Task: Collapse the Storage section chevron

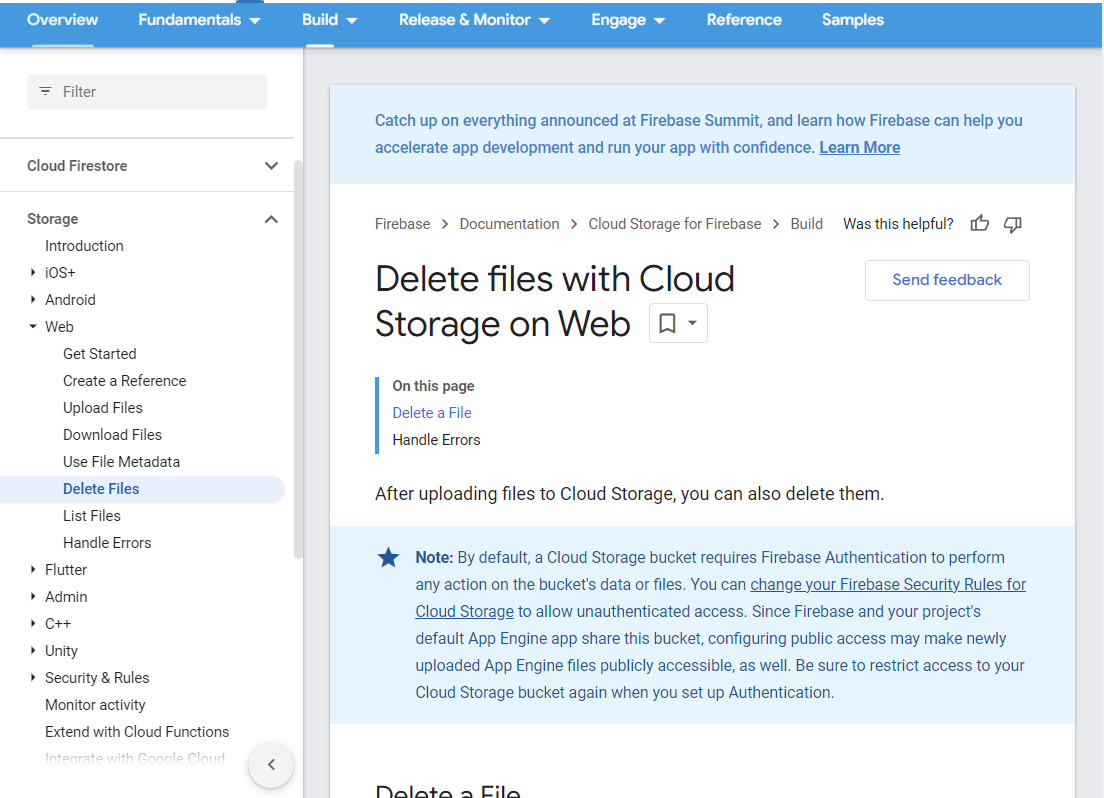Action: [271, 220]
